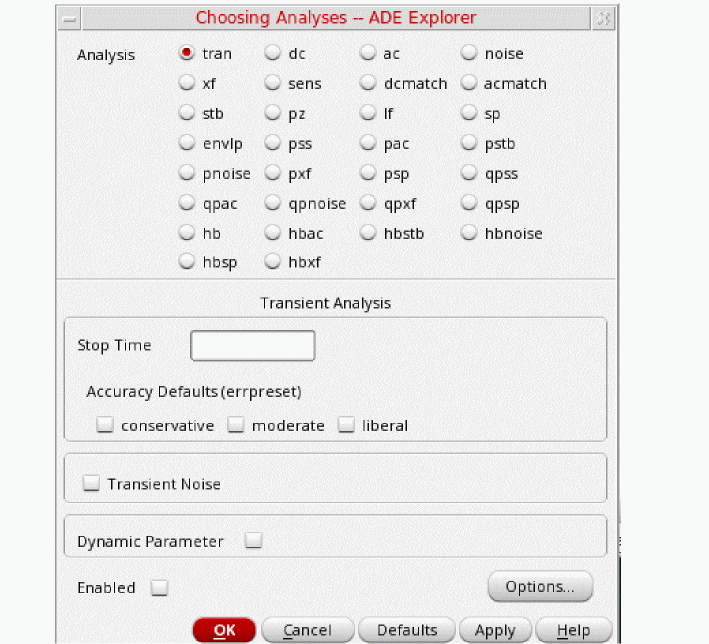The height and width of the screenshot is (644, 709).
Task: Choose the dcmatch analysis option
Action: tap(368, 83)
